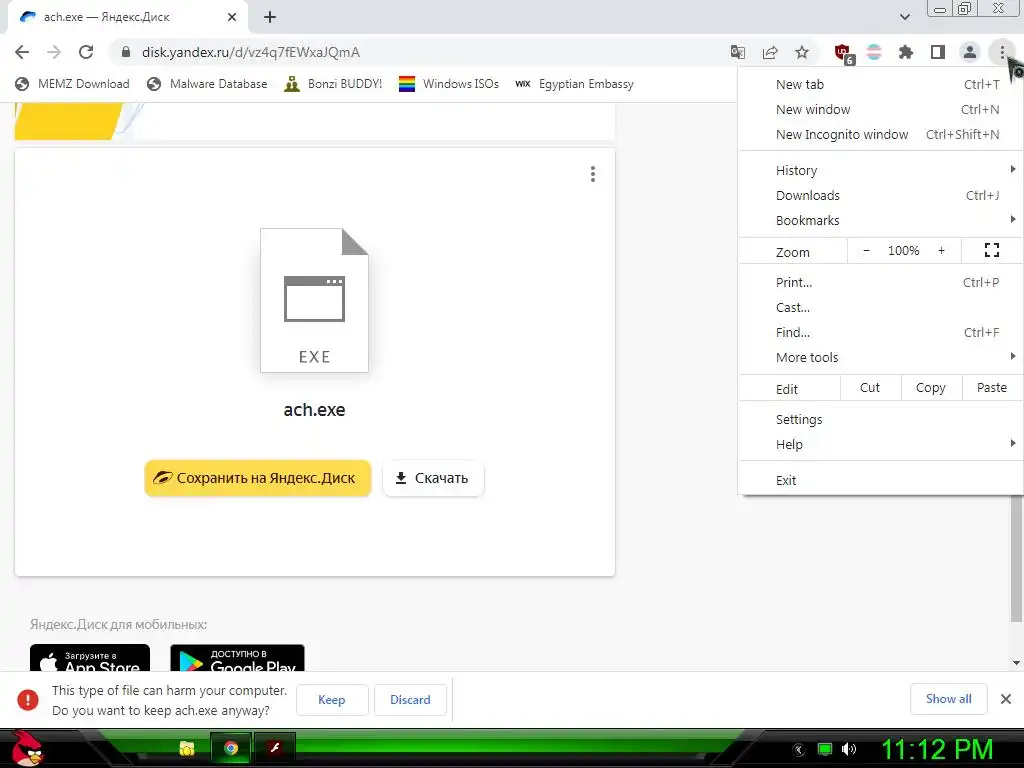Click the volume speaker tray icon

tap(848, 749)
